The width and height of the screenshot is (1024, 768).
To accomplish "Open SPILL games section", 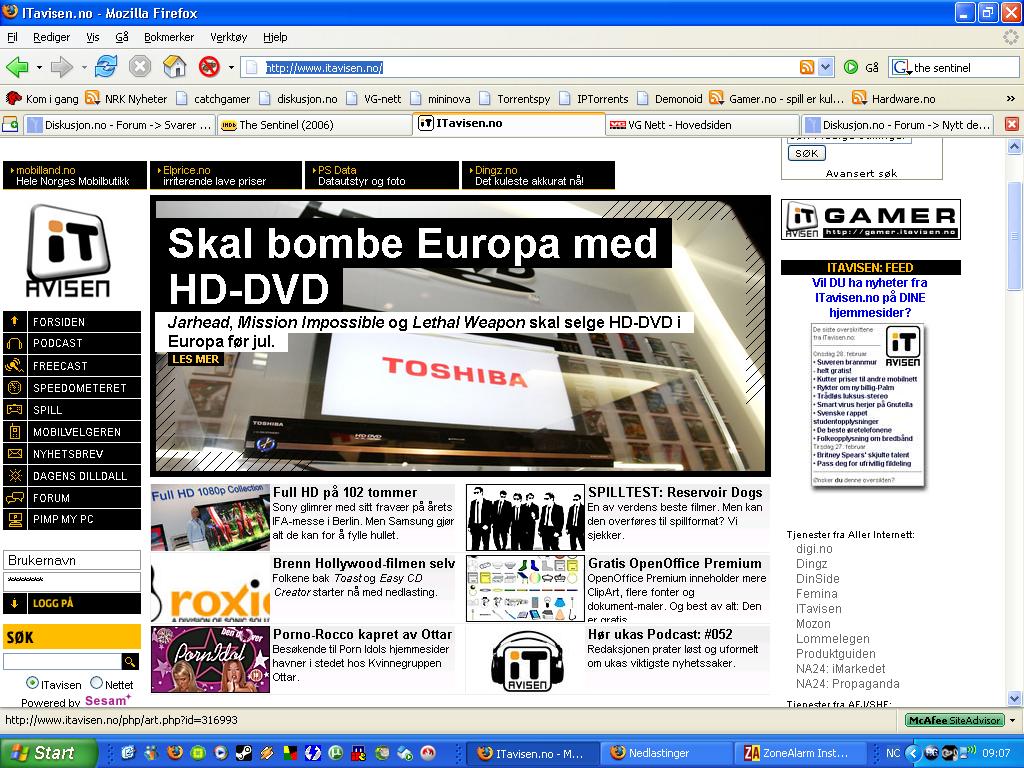I will click(x=72, y=410).
